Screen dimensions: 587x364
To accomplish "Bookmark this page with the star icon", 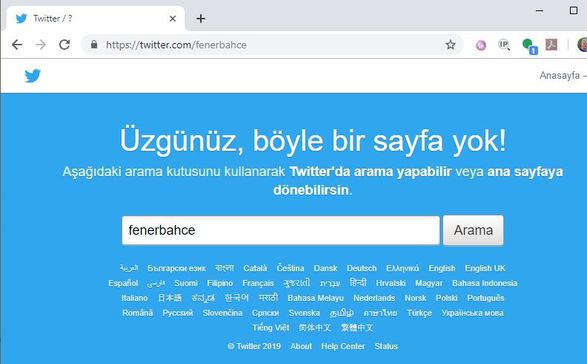I will [450, 45].
